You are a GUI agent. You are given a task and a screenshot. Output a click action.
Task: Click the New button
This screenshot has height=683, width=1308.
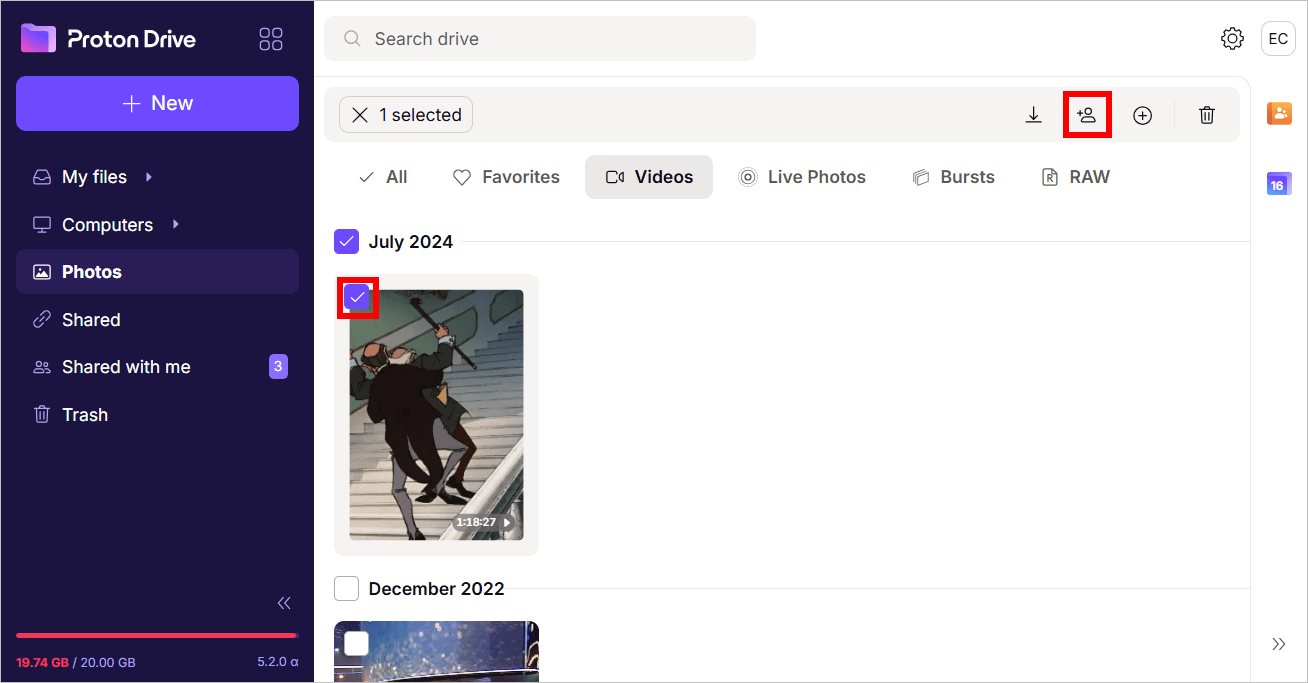point(157,103)
